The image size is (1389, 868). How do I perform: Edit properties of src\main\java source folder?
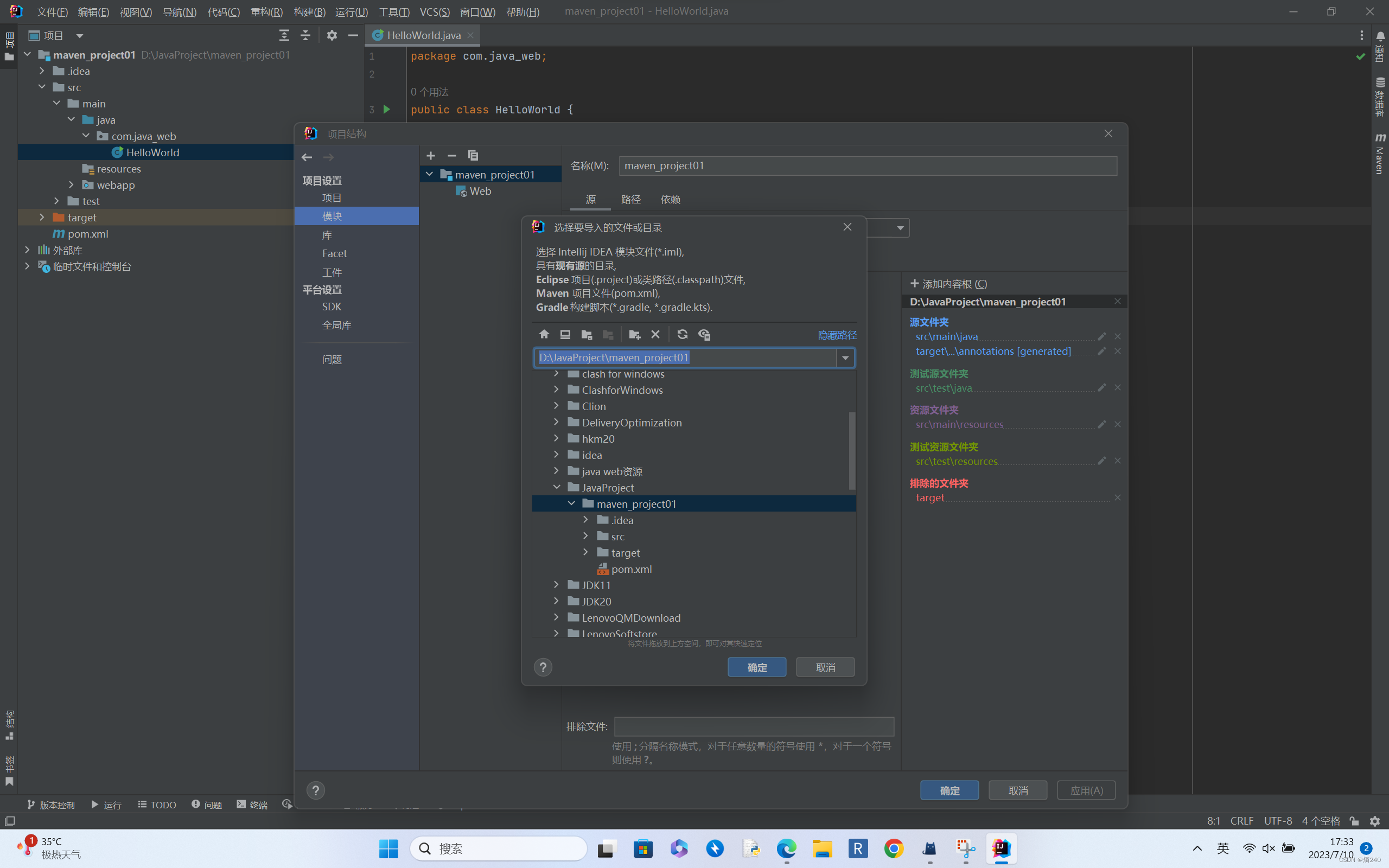[x=1101, y=336]
